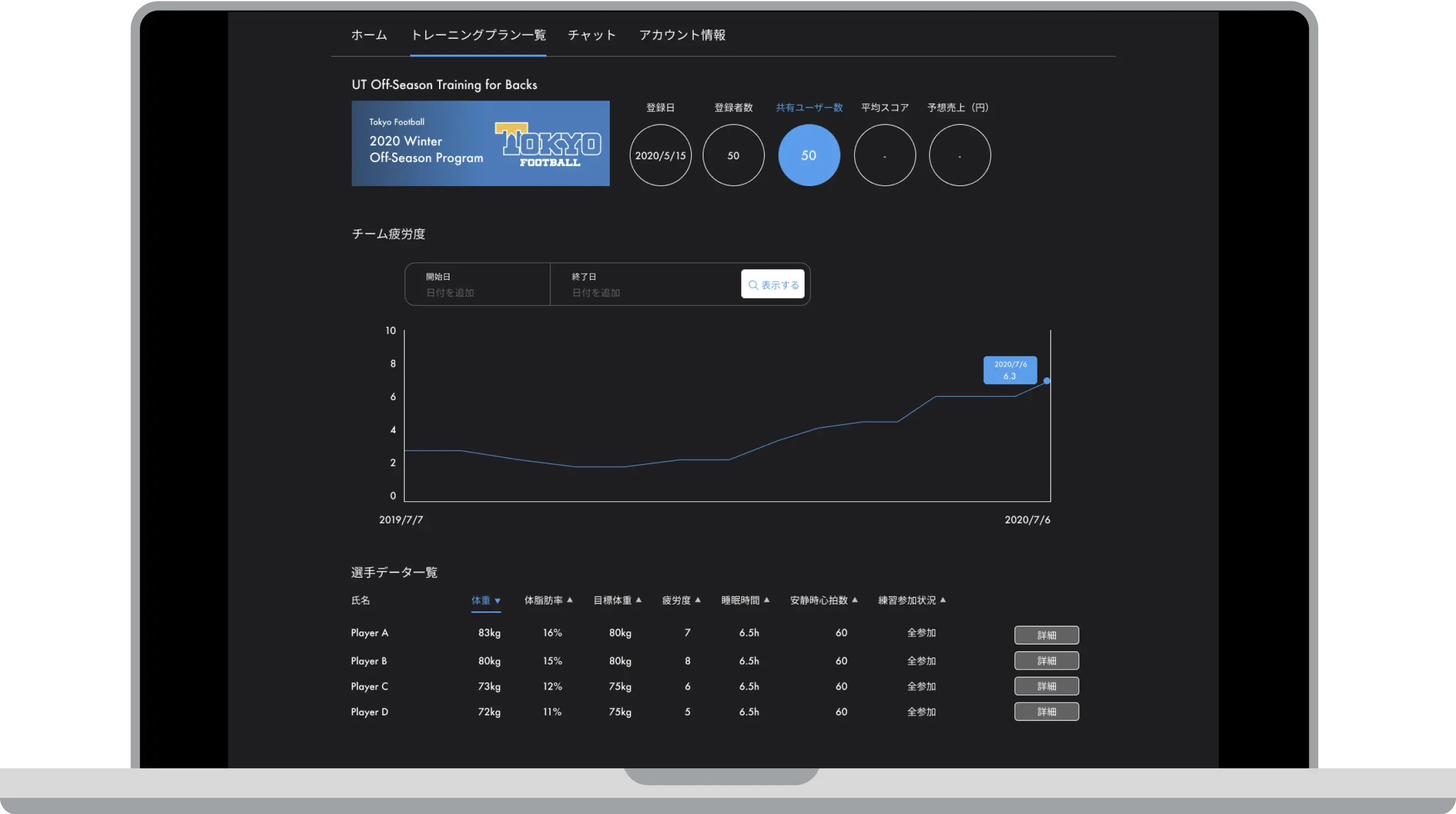Click 疲労度 column sort arrow
The height and width of the screenshot is (814, 1456).
698,600
